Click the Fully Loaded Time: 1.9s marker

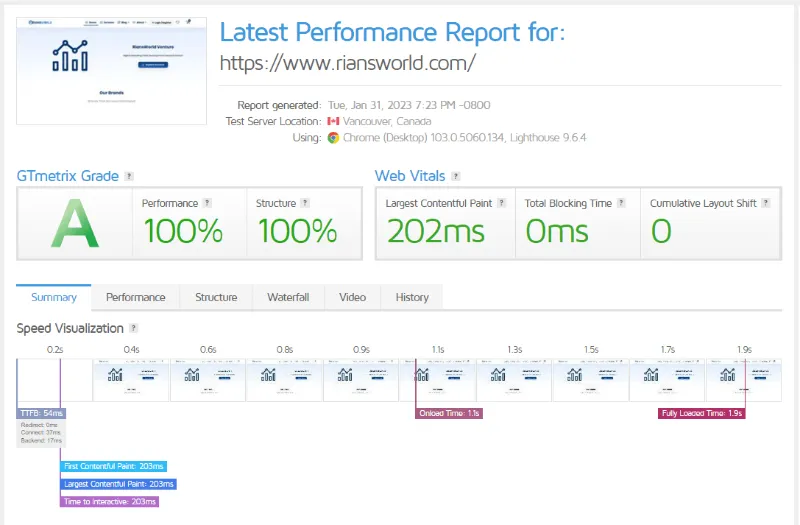point(702,413)
